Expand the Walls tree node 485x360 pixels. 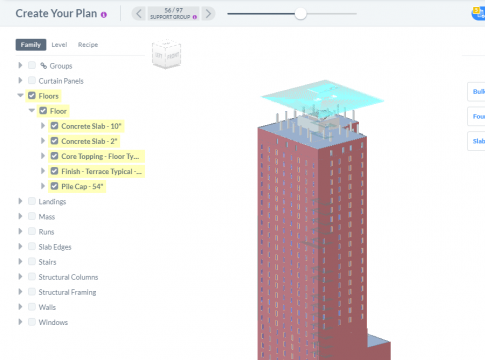tap(20, 307)
